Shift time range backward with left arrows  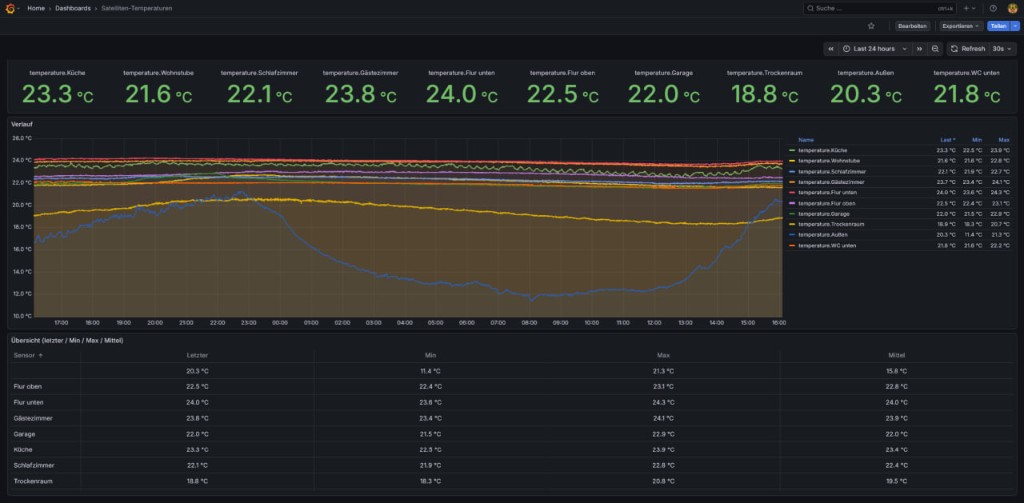(x=831, y=49)
